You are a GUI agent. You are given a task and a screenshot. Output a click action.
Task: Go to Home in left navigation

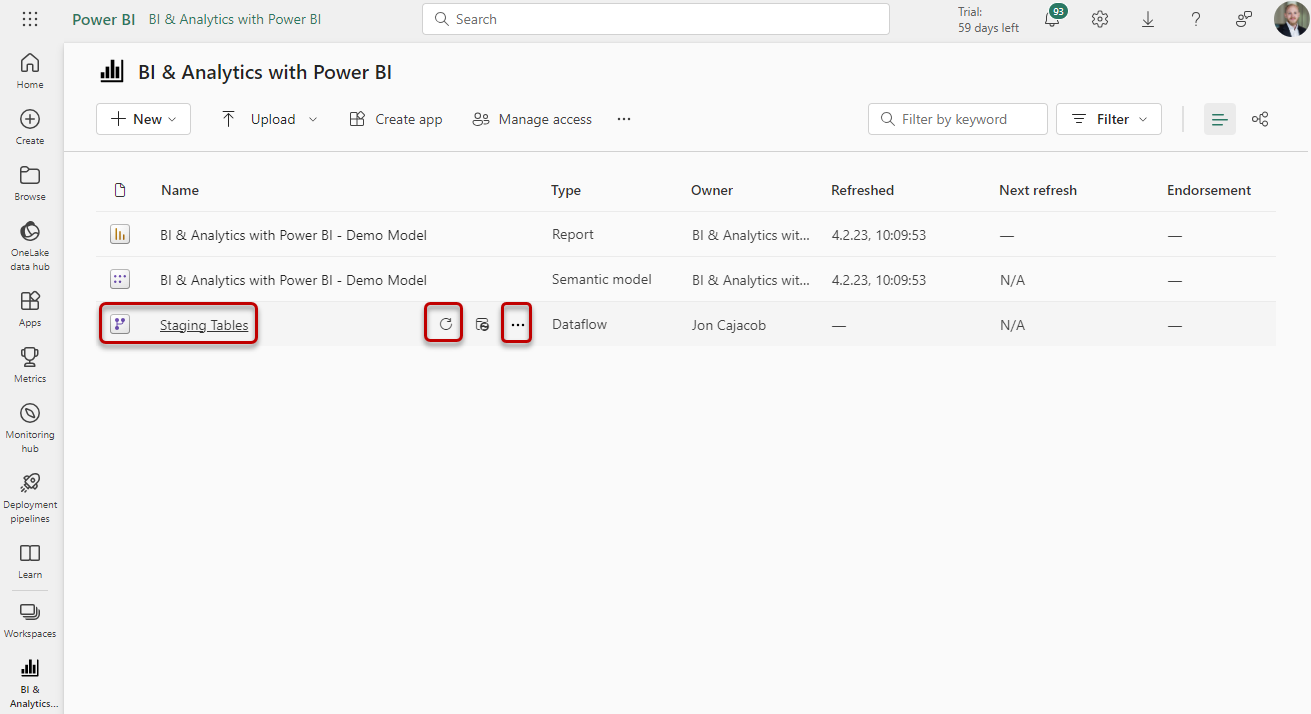point(30,70)
